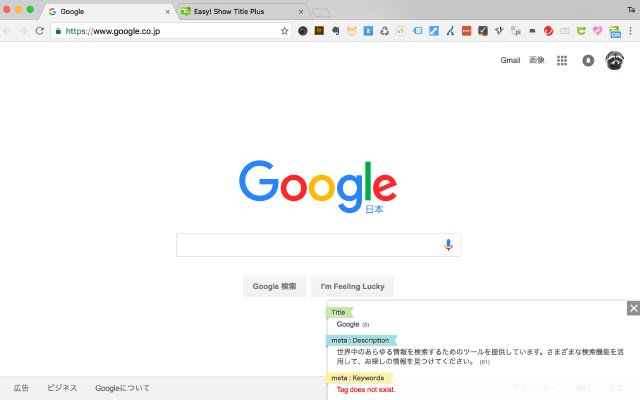This screenshot has height=400, width=640.
Task: Click the dark brown square extension icon
Action: click(319, 31)
